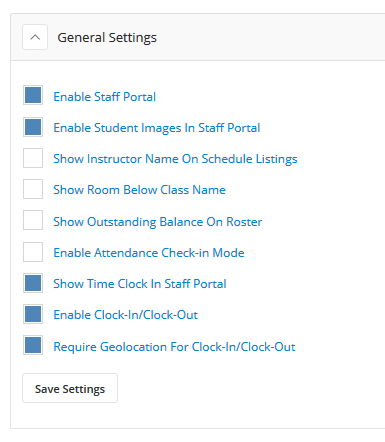Click the Enable Staff Portal label
385x442 pixels.
coord(105,97)
